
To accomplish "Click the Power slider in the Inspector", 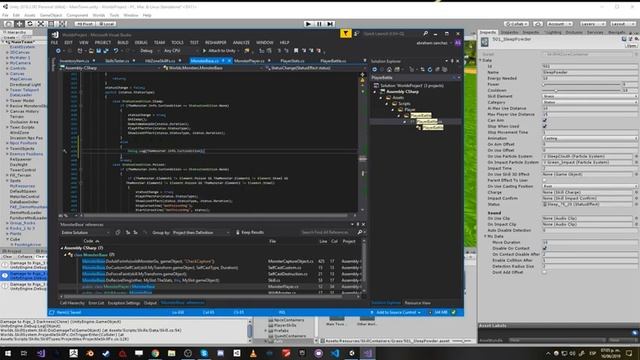I will coord(582,84).
